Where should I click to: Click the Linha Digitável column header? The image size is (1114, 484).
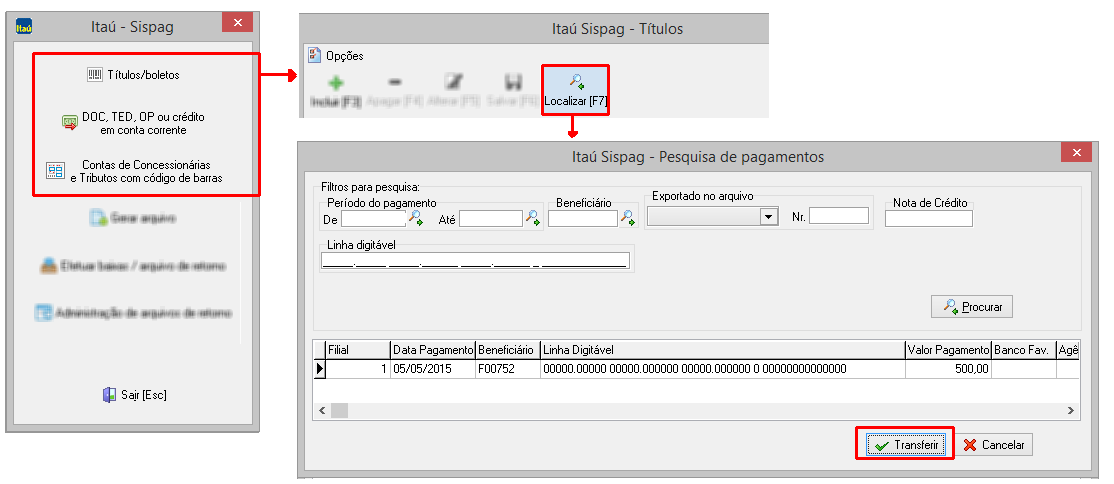723,350
